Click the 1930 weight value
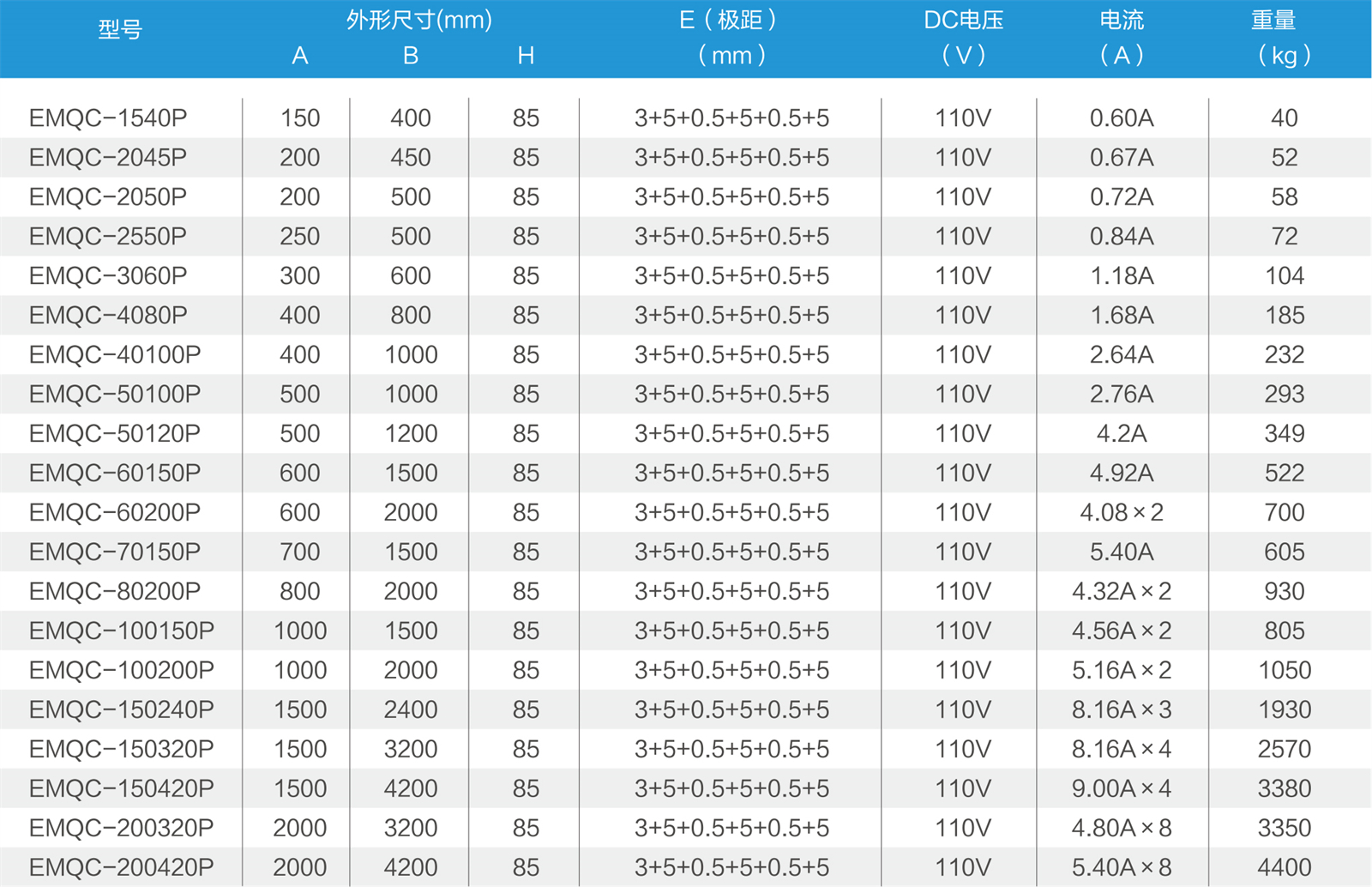The height and width of the screenshot is (887, 1372). pyautogui.click(x=1284, y=710)
